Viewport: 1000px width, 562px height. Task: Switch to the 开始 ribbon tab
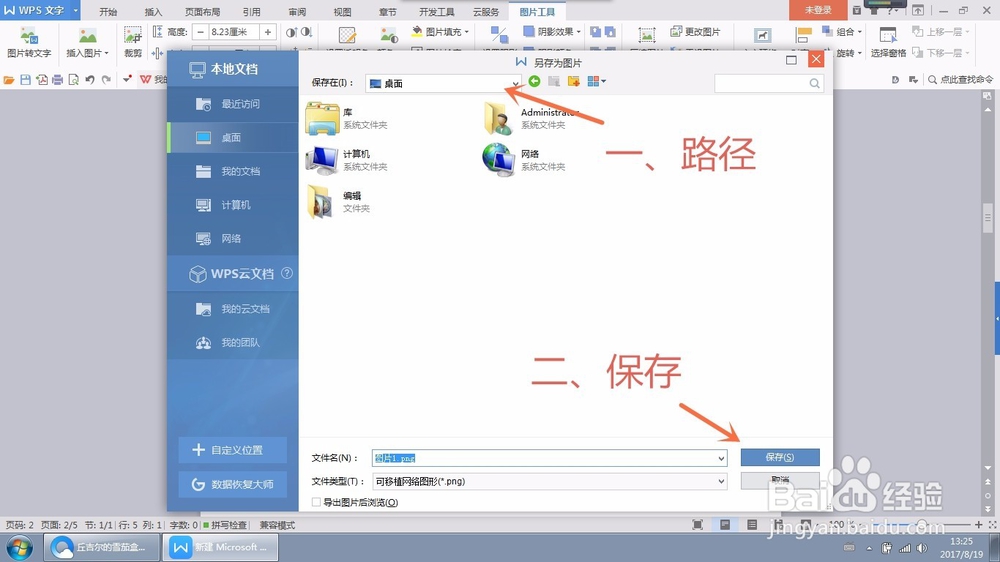click(x=108, y=11)
